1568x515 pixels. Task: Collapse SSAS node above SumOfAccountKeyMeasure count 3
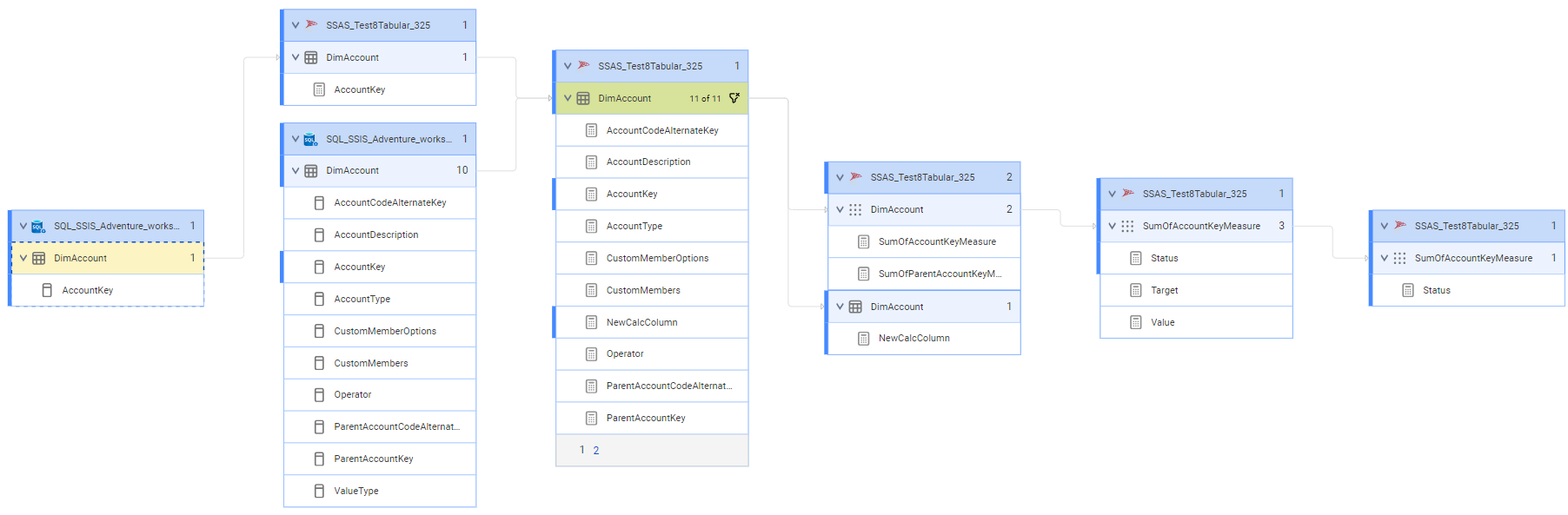tap(1112, 194)
